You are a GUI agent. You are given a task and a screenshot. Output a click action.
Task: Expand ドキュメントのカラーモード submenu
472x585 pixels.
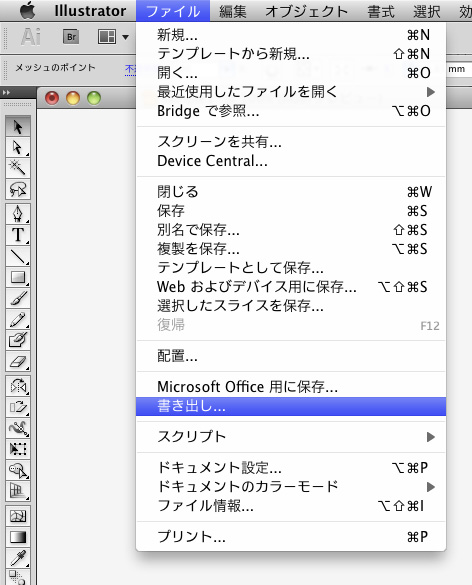click(291, 487)
